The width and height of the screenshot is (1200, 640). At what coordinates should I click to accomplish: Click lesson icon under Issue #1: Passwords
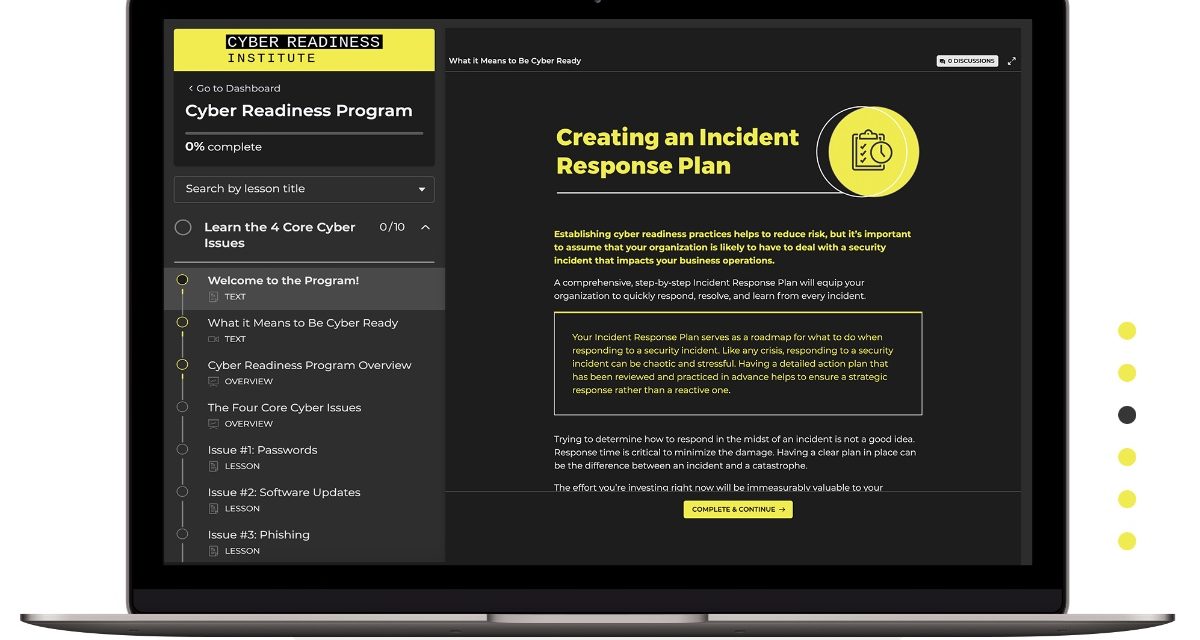213,466
